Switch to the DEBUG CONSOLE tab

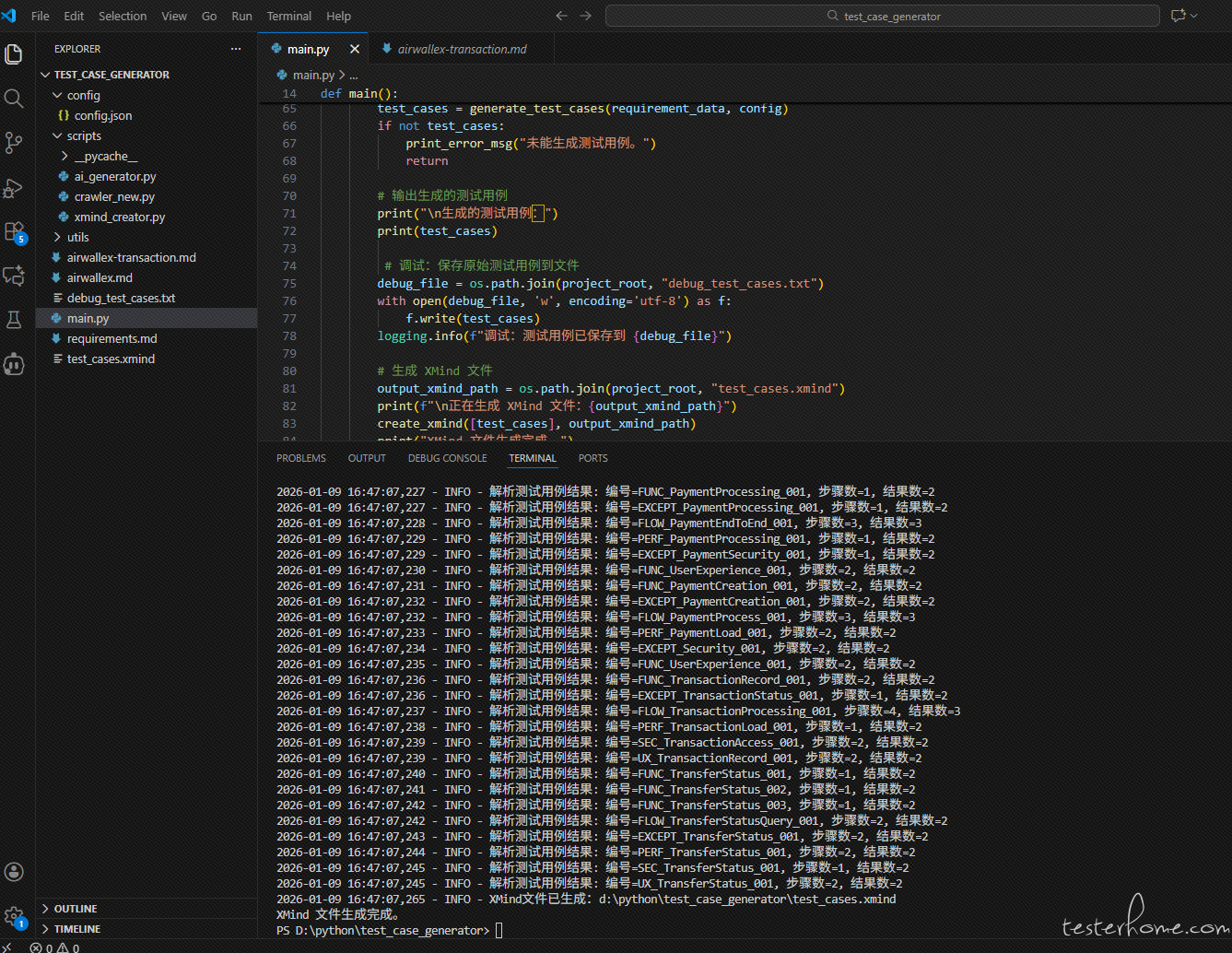click(447, 458)
